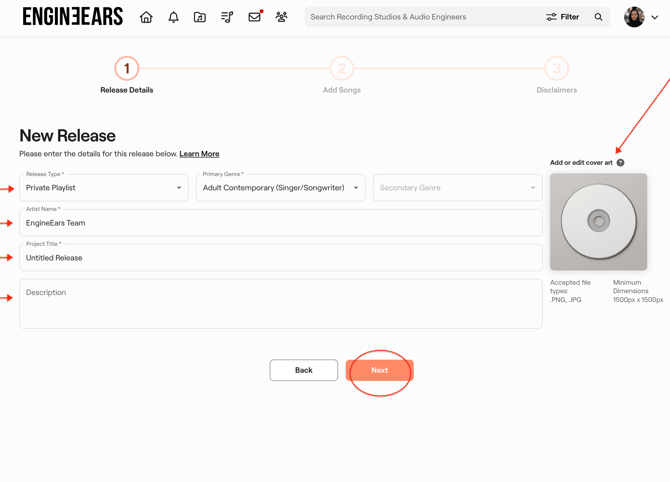
Task: Follow the Learn More link
Action: [199, 154]
